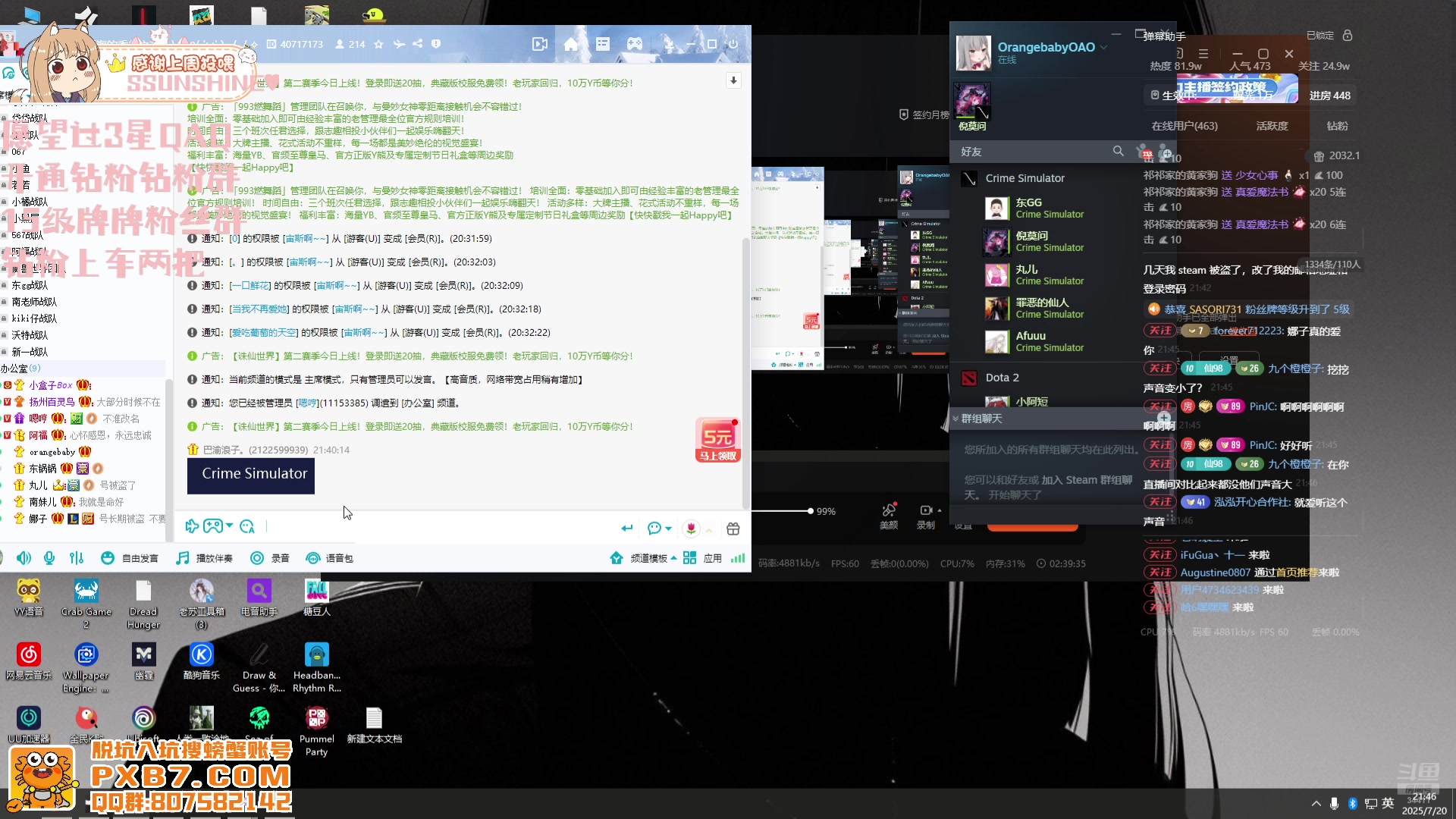
Task: Claim the 5元 red coupon
Action: click(717, 441)
